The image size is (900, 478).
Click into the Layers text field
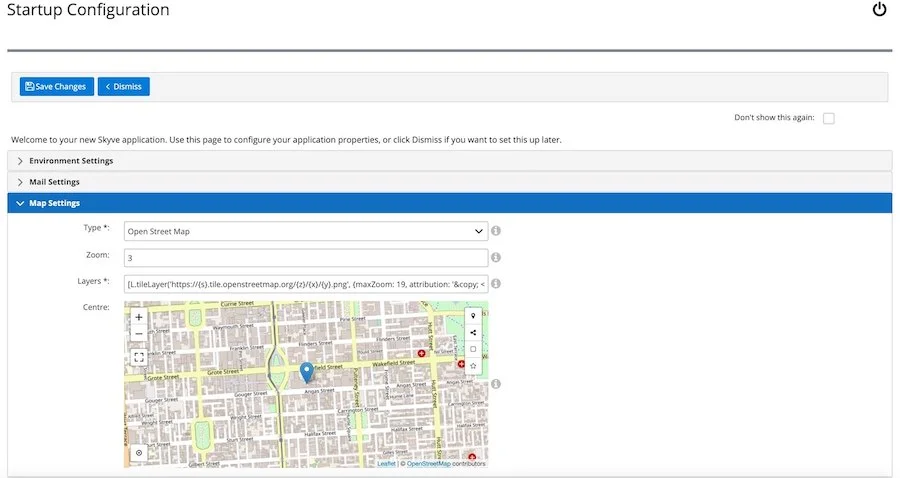(x=306, y=284)
